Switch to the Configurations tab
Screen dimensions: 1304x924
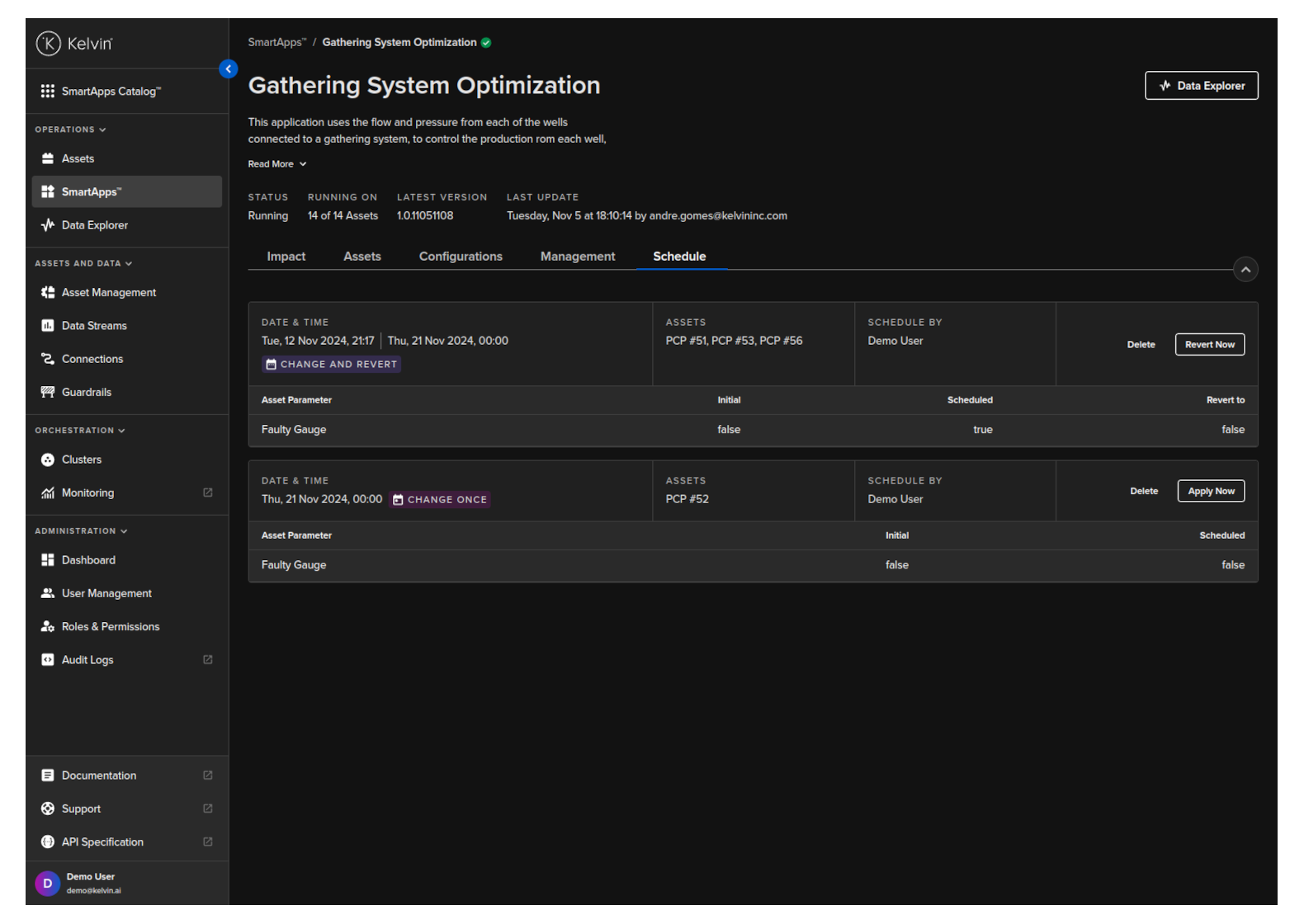click(x=461, y=257)
